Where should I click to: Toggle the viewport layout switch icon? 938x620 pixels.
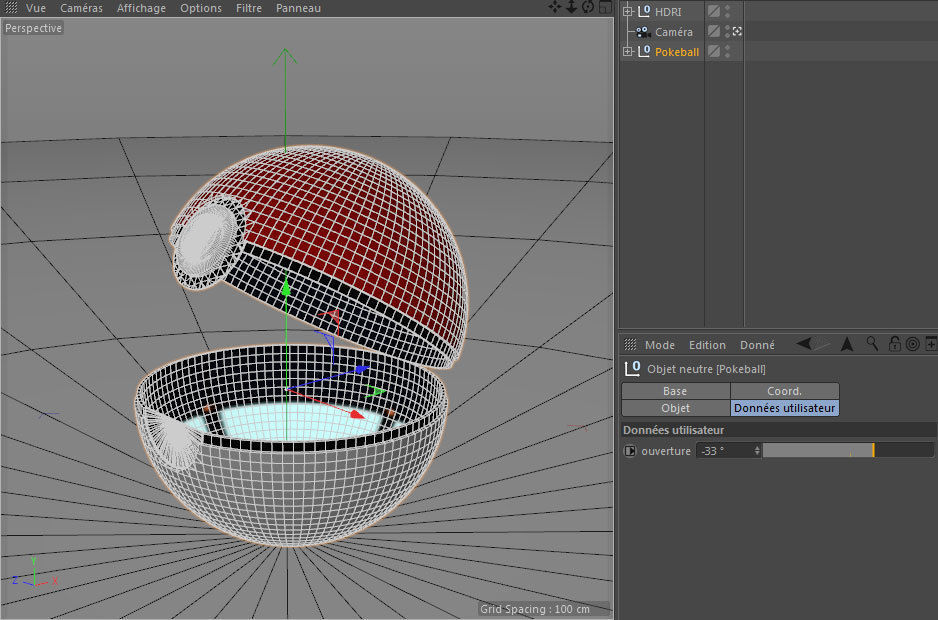(x=605, y=7)
